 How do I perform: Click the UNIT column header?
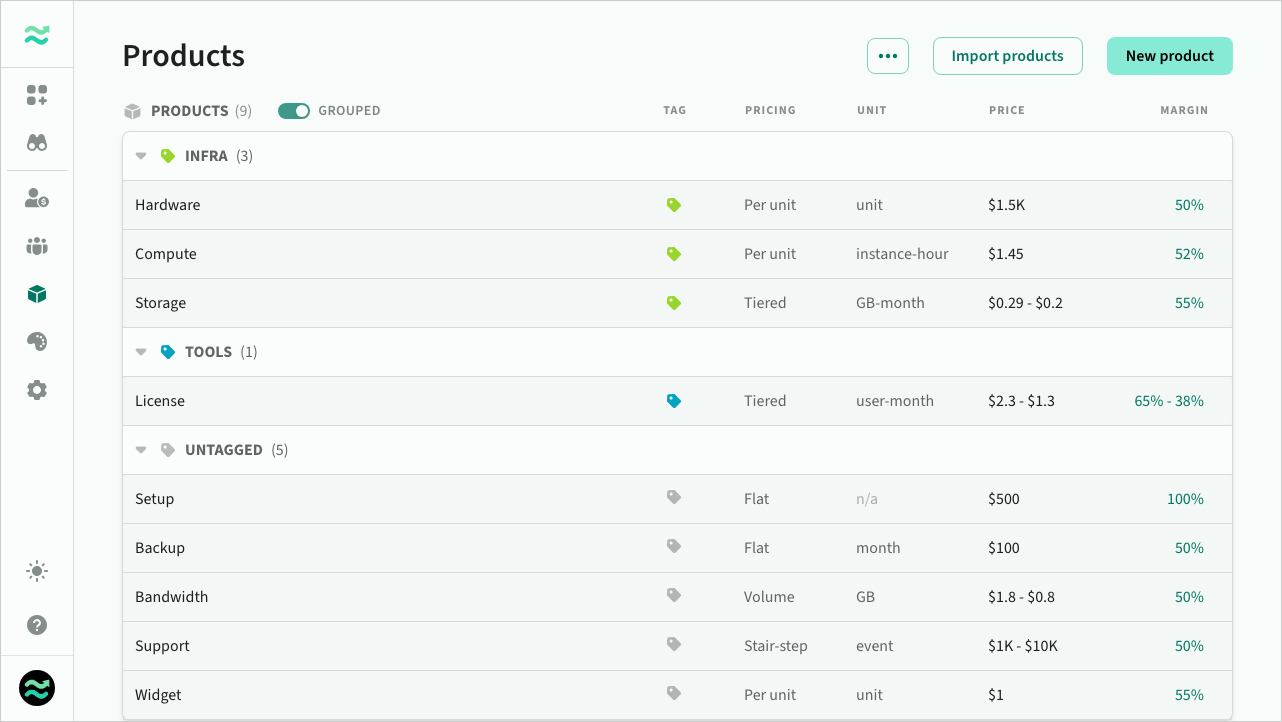pyautogui.click(x=872, y=111)
